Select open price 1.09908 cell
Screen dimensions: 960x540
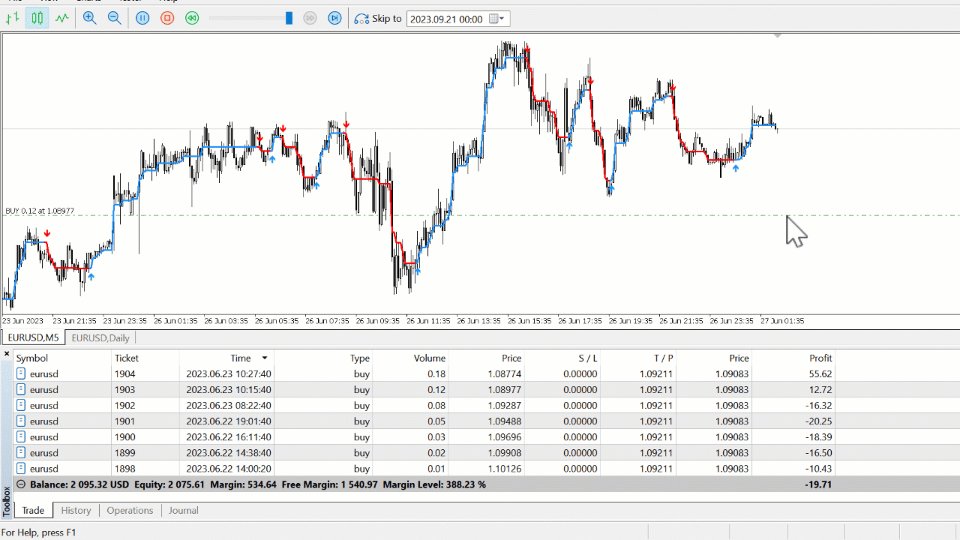coord(504,453)
